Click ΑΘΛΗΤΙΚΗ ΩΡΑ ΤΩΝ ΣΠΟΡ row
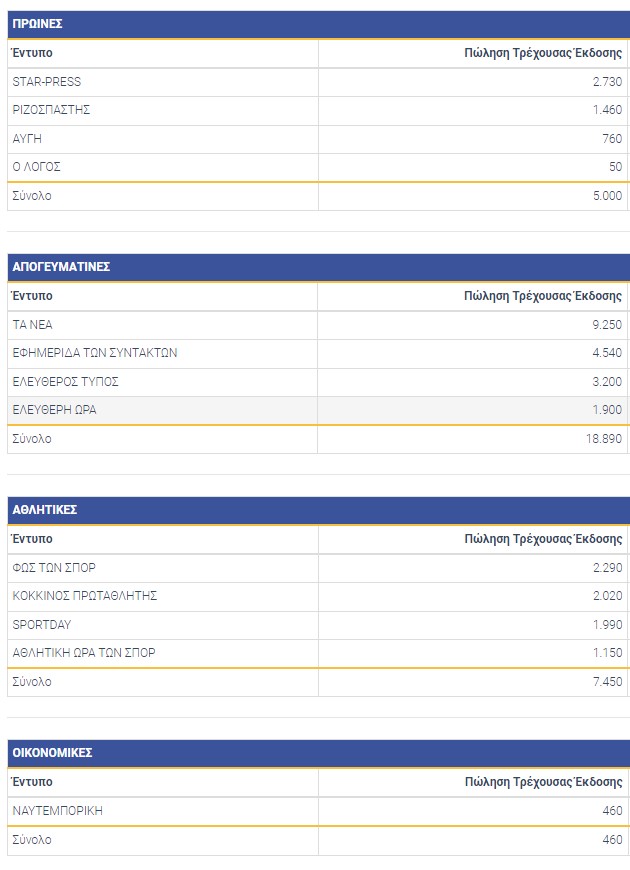The height and width of the screenshot is (870, 630). tap(84, 653)
